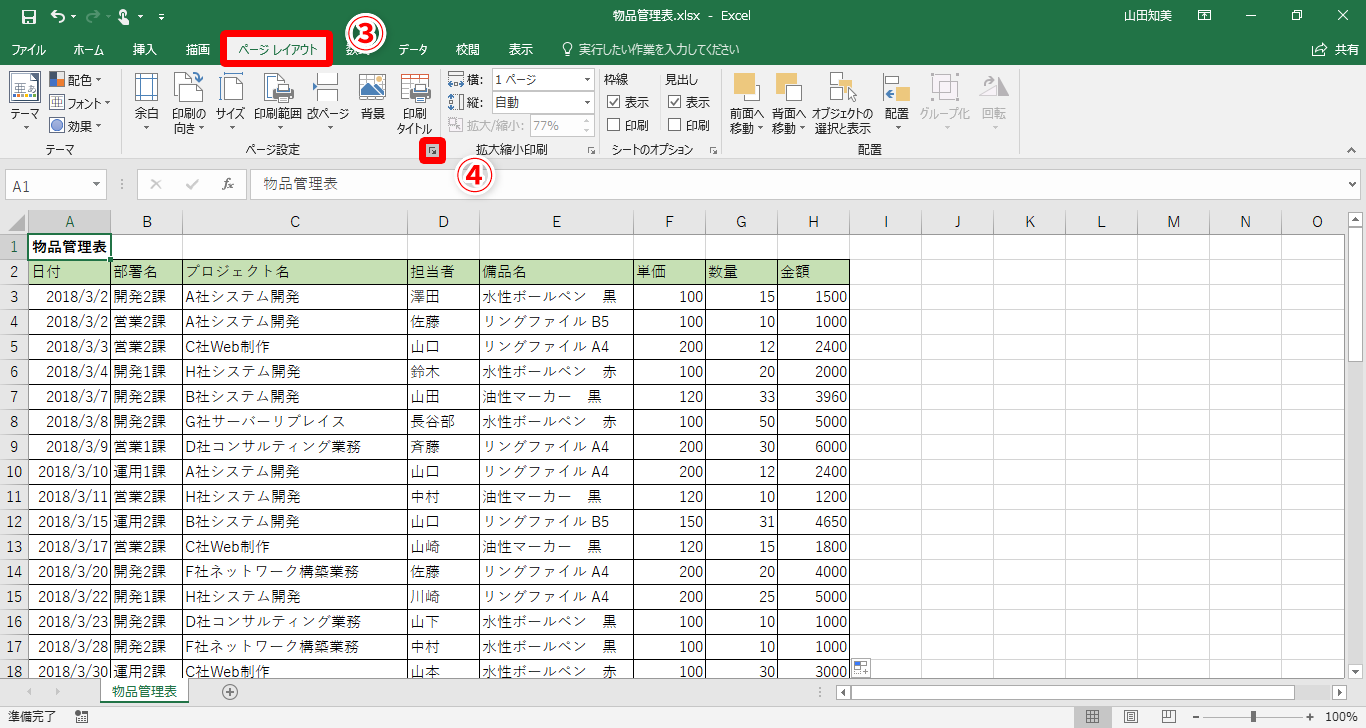The height and width of the screenshot is (728, 1366).
Task: Click the macro record status bar icon
Action: point(82,717)
